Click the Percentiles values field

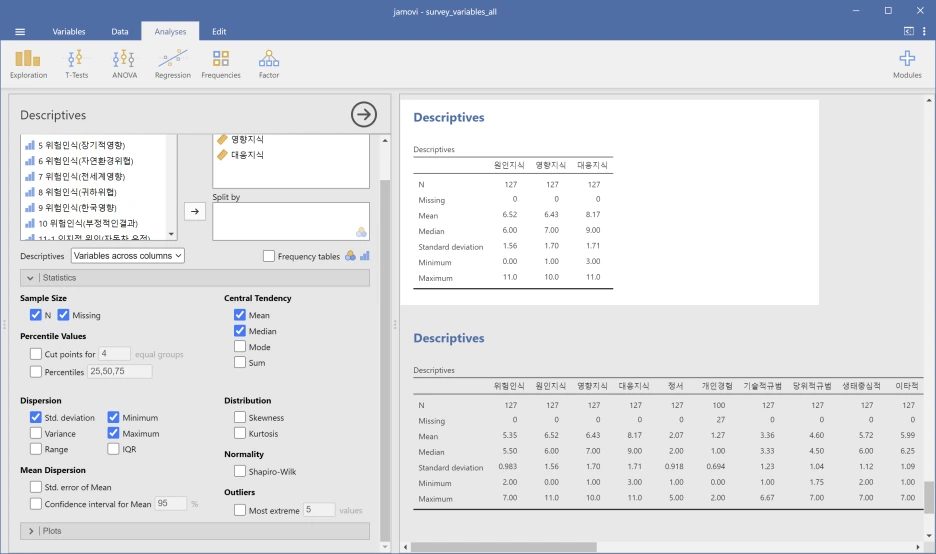coord(120,371)
